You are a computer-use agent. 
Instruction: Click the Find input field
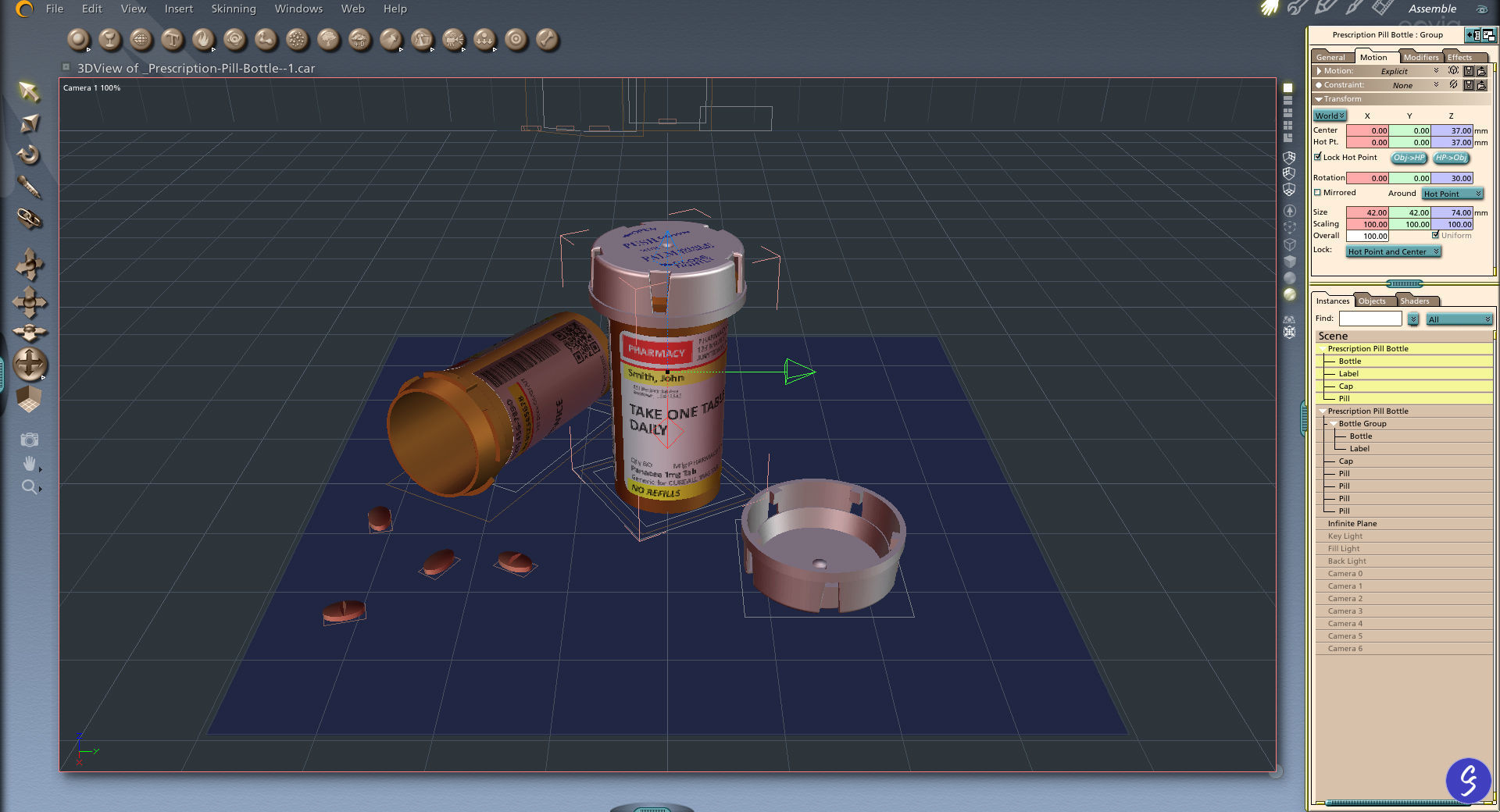pos(1370,319)
